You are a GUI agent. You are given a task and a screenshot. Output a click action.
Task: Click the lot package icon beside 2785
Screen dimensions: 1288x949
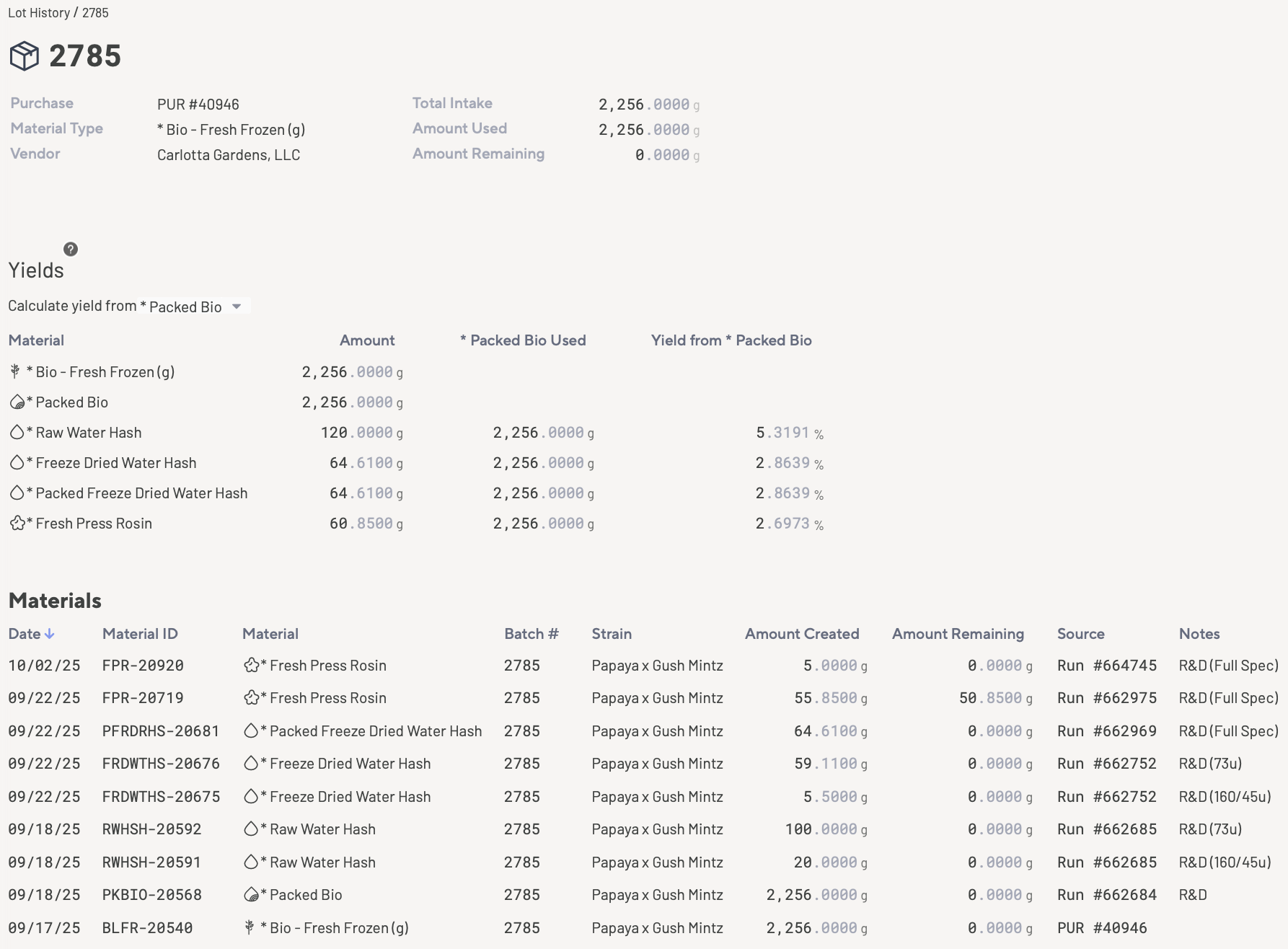[x=24, y=56]
